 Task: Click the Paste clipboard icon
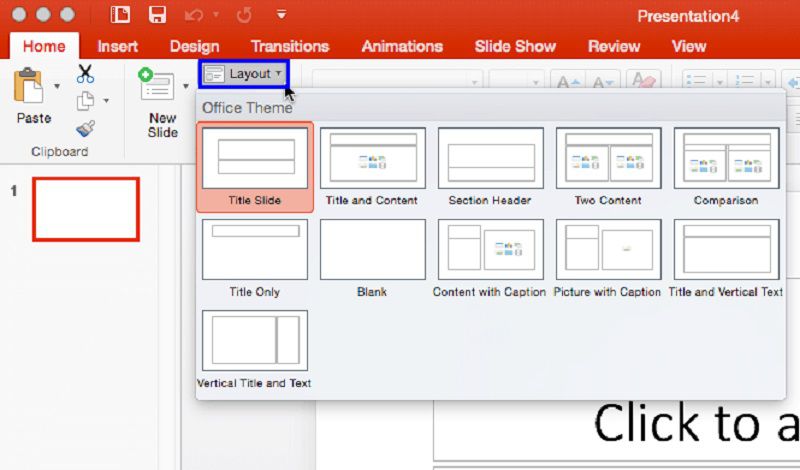pyautogui.click(x=29, y=85)
